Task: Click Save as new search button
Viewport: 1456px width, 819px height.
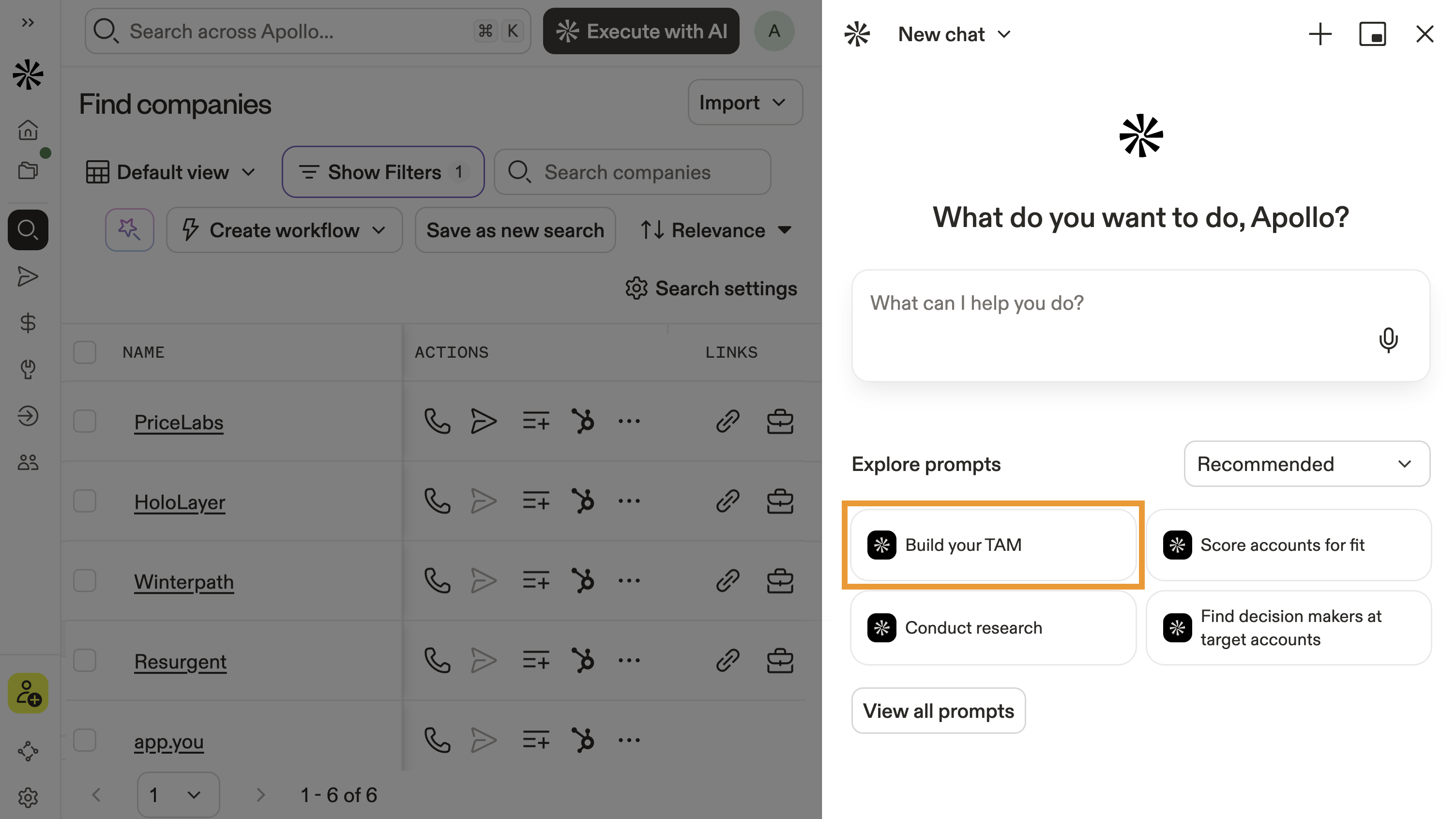Action: (x=515, y=230)
